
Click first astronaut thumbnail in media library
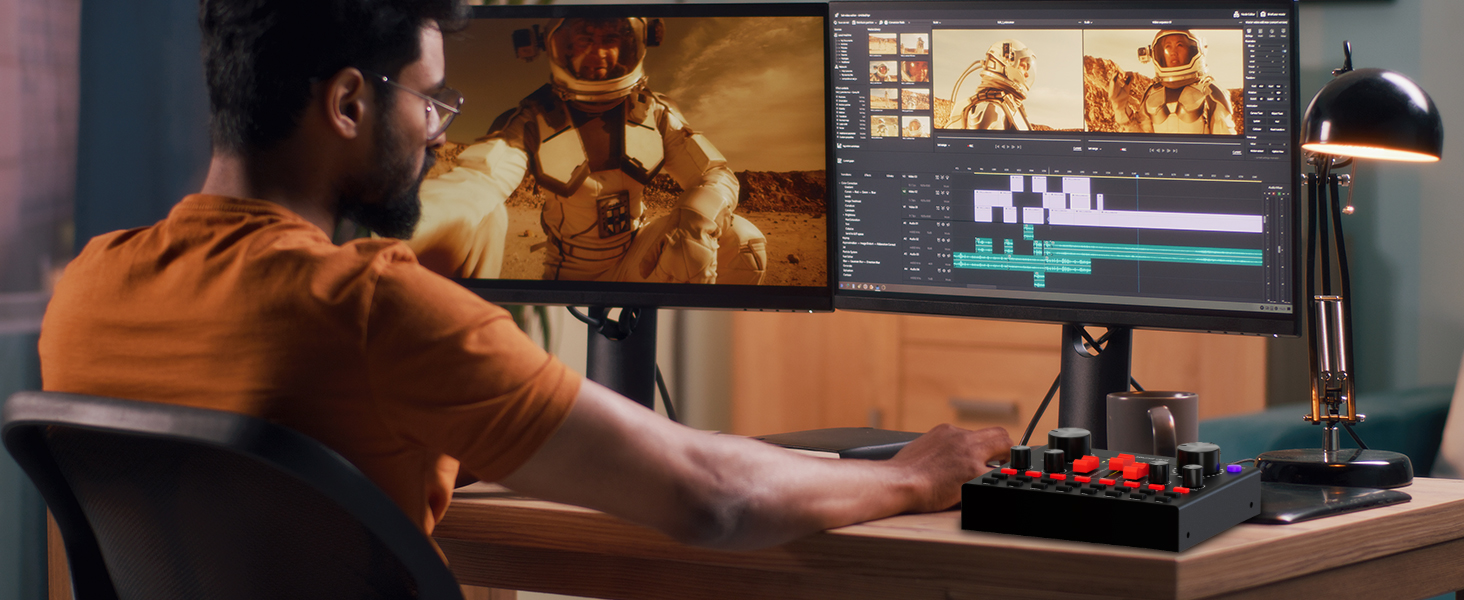pyautogui.click(x=882, y=44)
